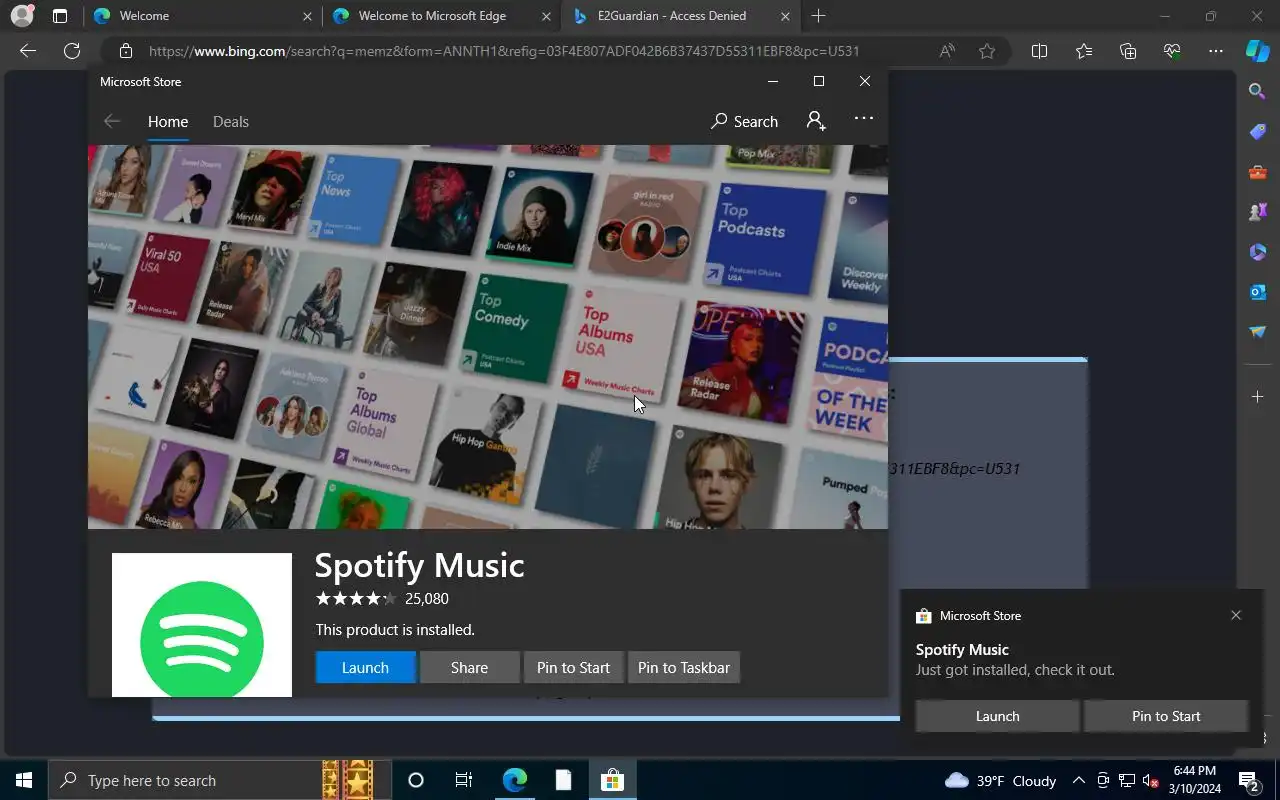This screenshot has width=1280, height=800.
Task: Click Pin to Taskbar button
Action: pyautogui.click(x=684, y=667)
